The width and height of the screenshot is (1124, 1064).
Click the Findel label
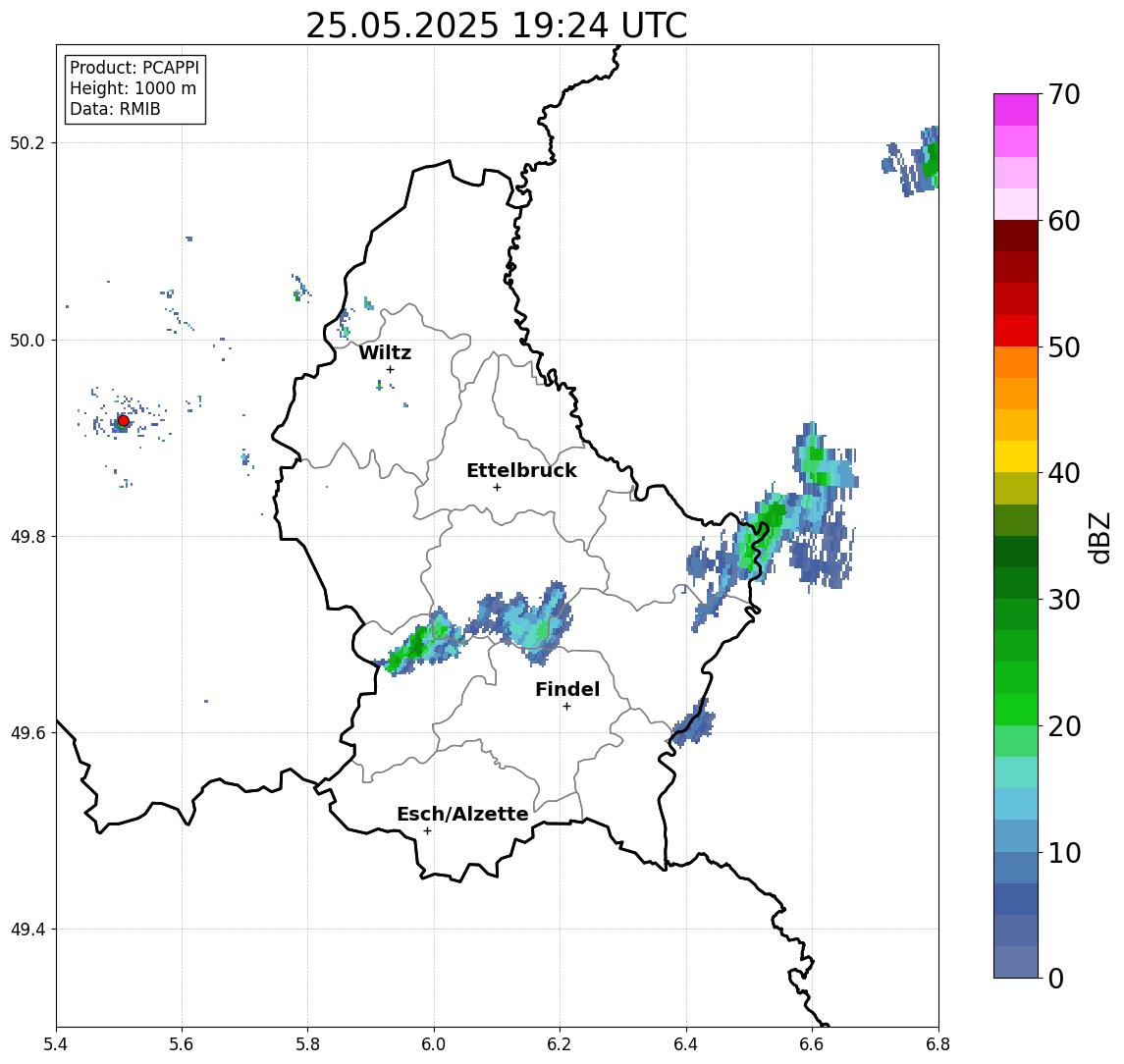[567, 689]
